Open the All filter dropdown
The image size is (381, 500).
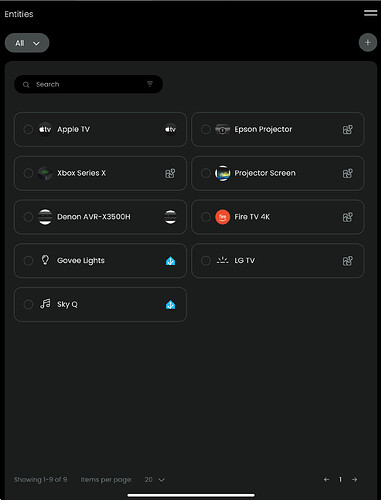coord(27,43)
